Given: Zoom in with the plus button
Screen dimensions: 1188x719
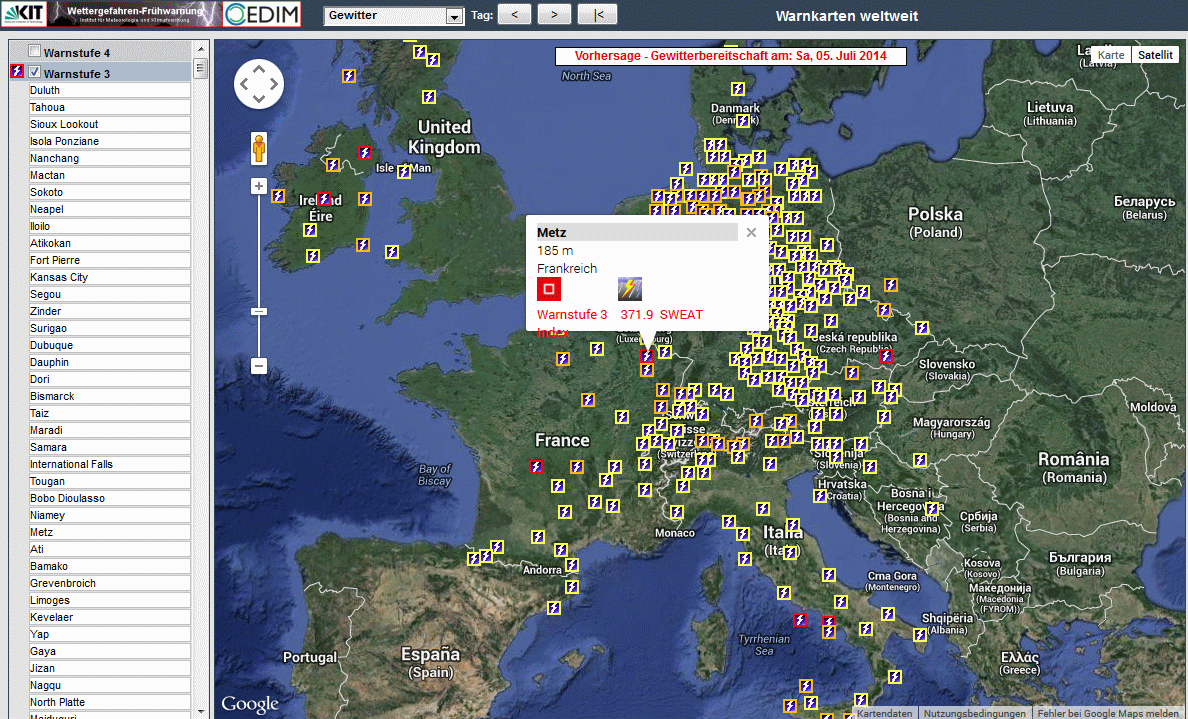Looking at the screenshot, I should tap(259, 186).
